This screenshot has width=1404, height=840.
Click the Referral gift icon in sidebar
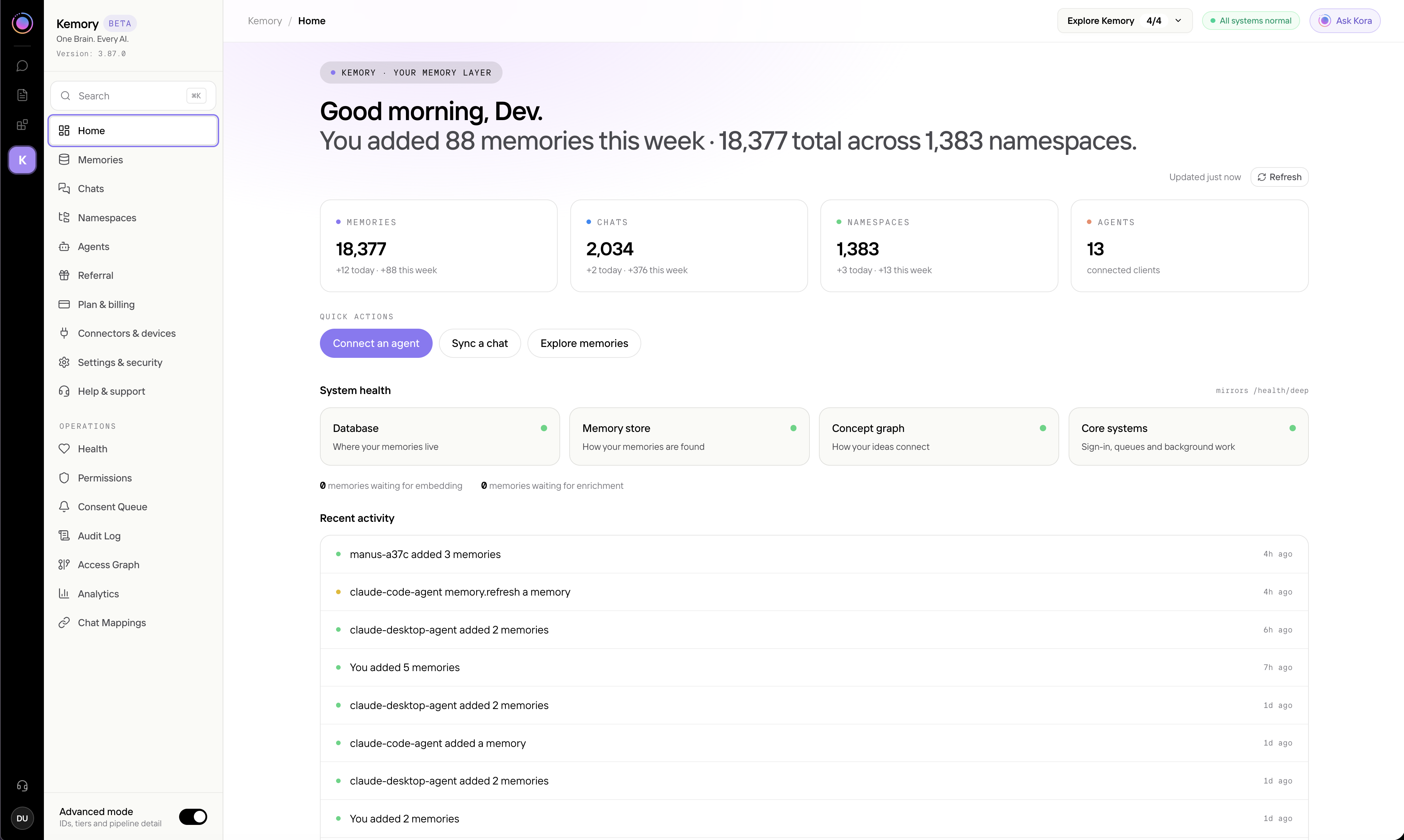pos(65,275)
